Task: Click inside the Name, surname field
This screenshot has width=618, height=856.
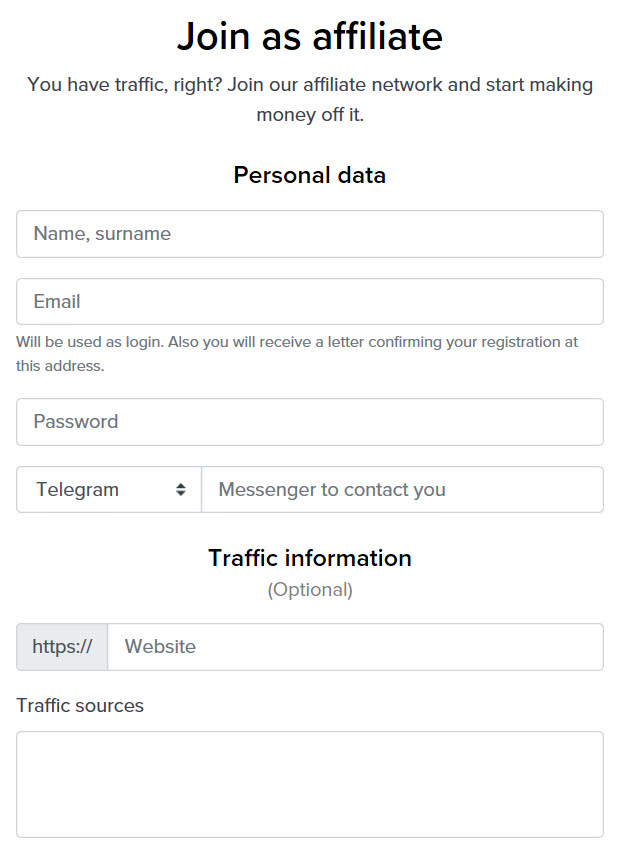Action: [x=309, y=233]
